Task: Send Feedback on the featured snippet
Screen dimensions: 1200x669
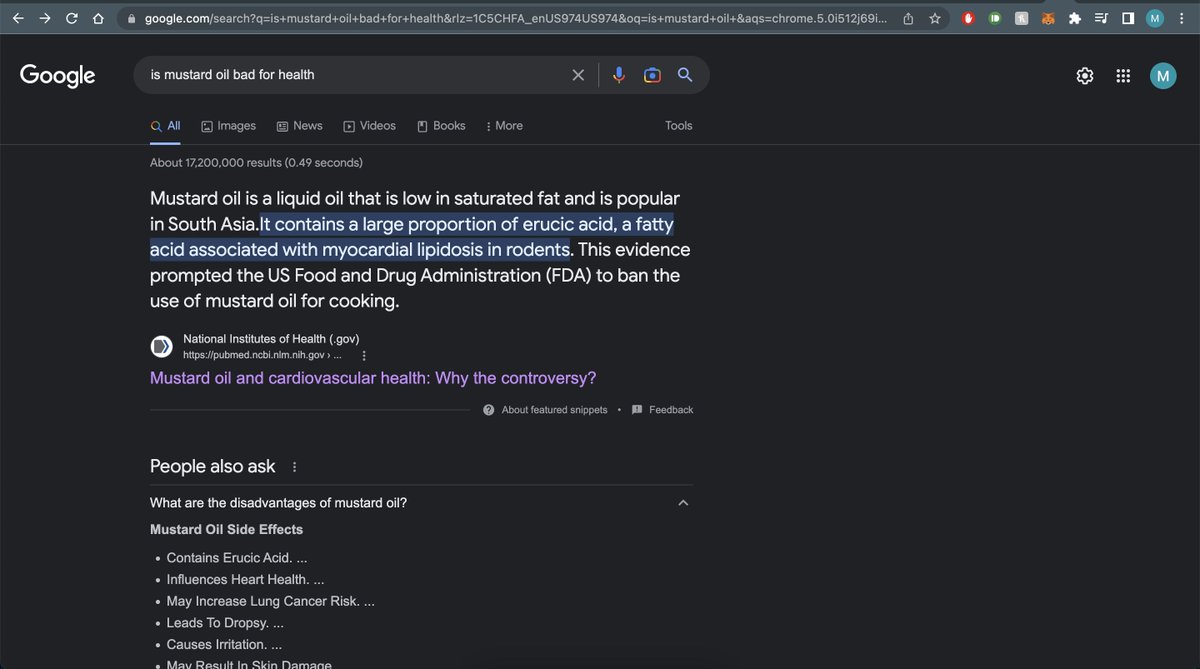Action: tap(662, 410)
